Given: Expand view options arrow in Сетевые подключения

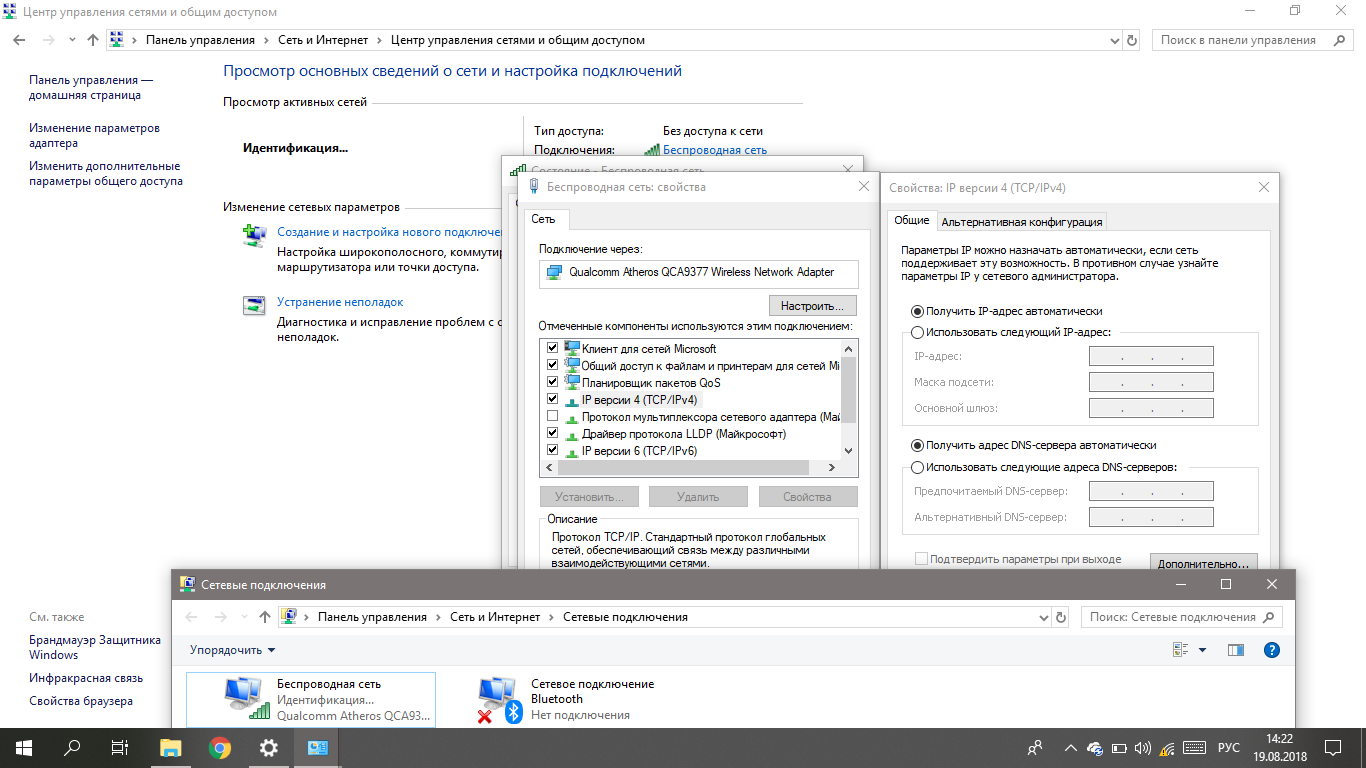Looking at the screenshot, I should [x=1202, y=650].
